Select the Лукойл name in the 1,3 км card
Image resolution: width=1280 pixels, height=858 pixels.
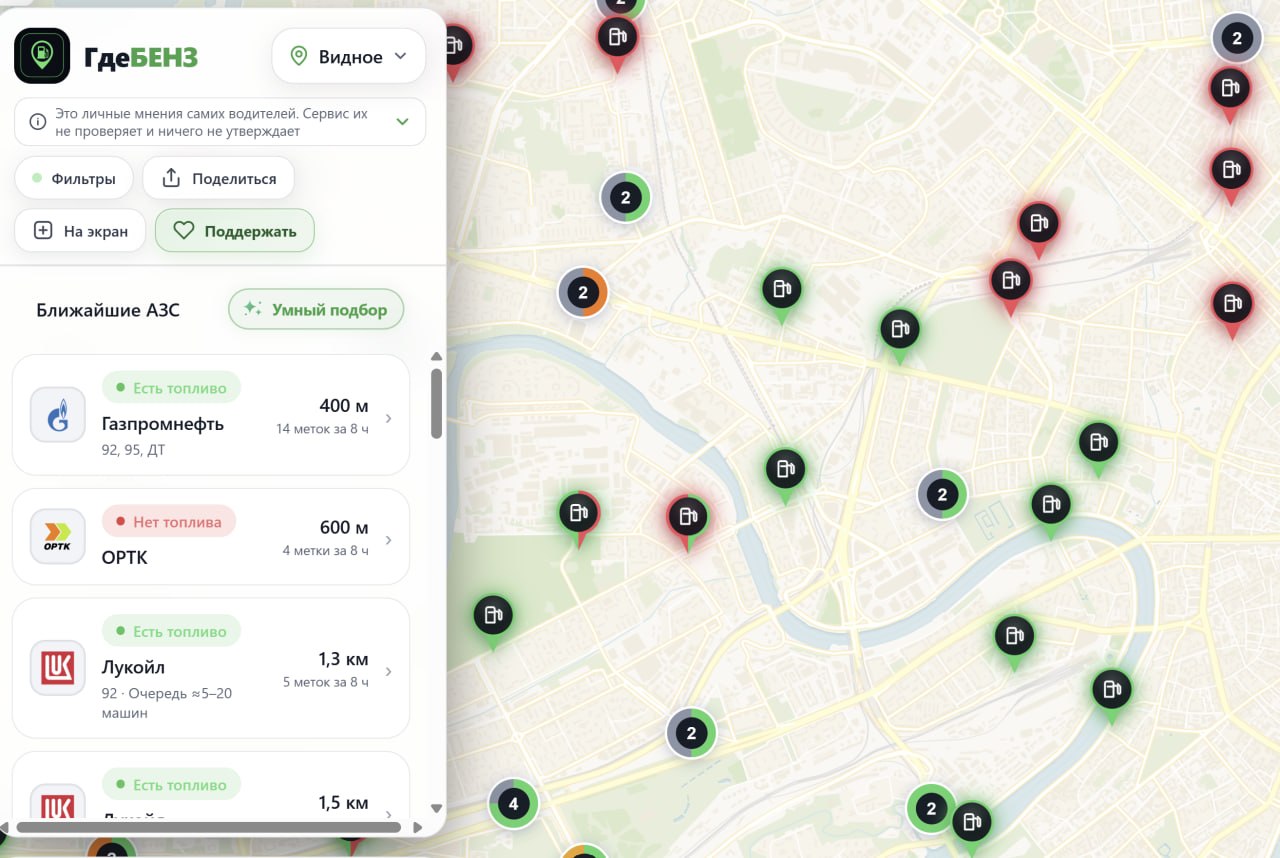coord(133,667)
